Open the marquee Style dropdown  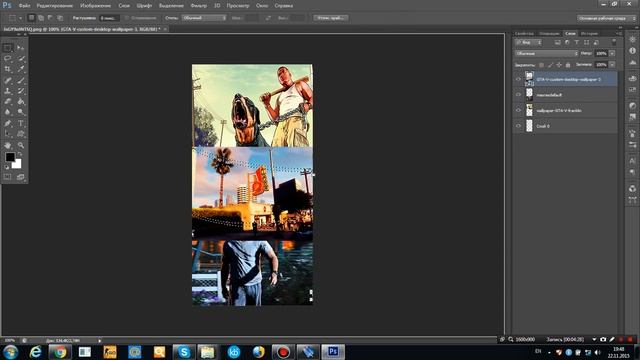[204, 18]
